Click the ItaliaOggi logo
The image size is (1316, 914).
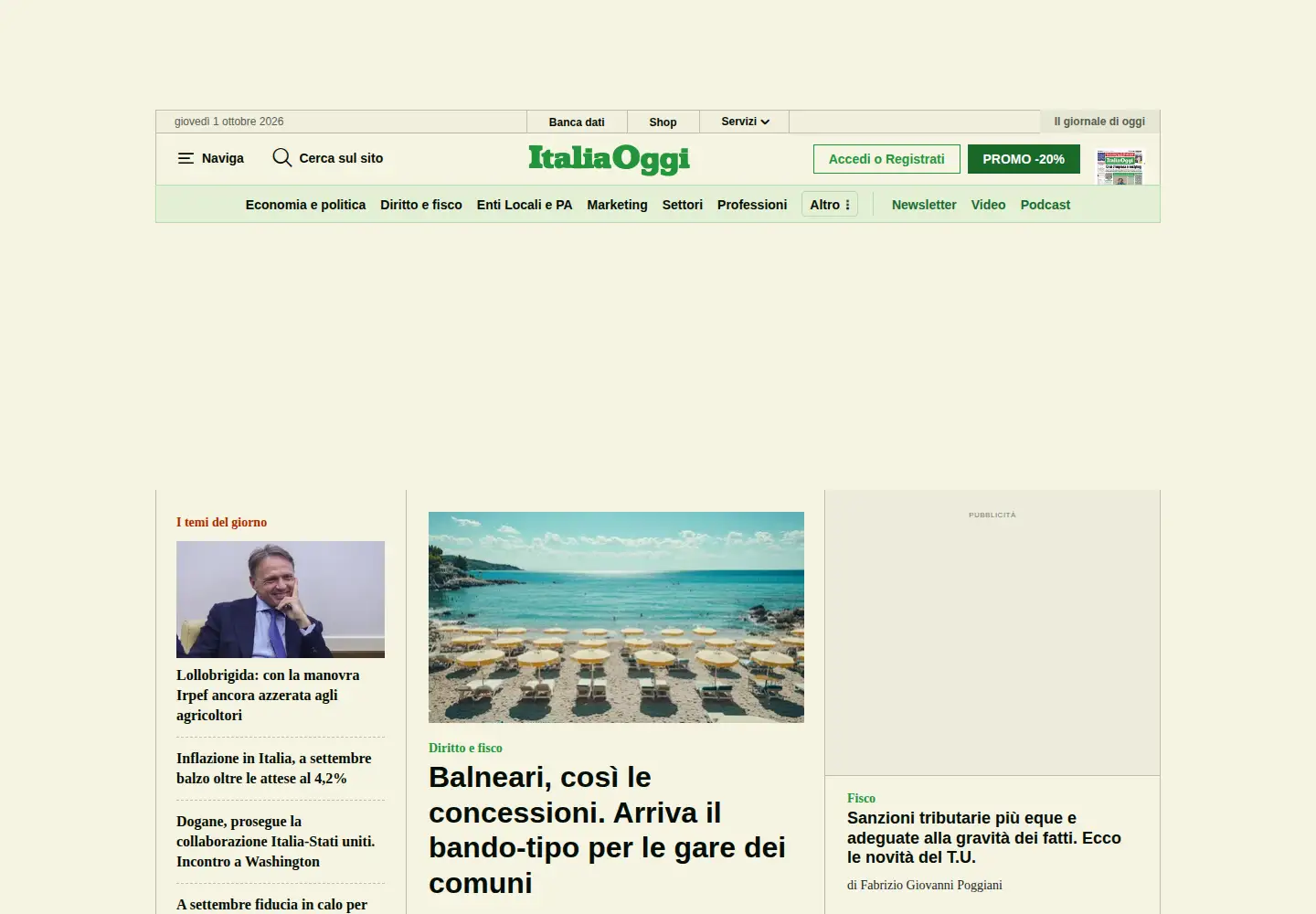(609, 159)
